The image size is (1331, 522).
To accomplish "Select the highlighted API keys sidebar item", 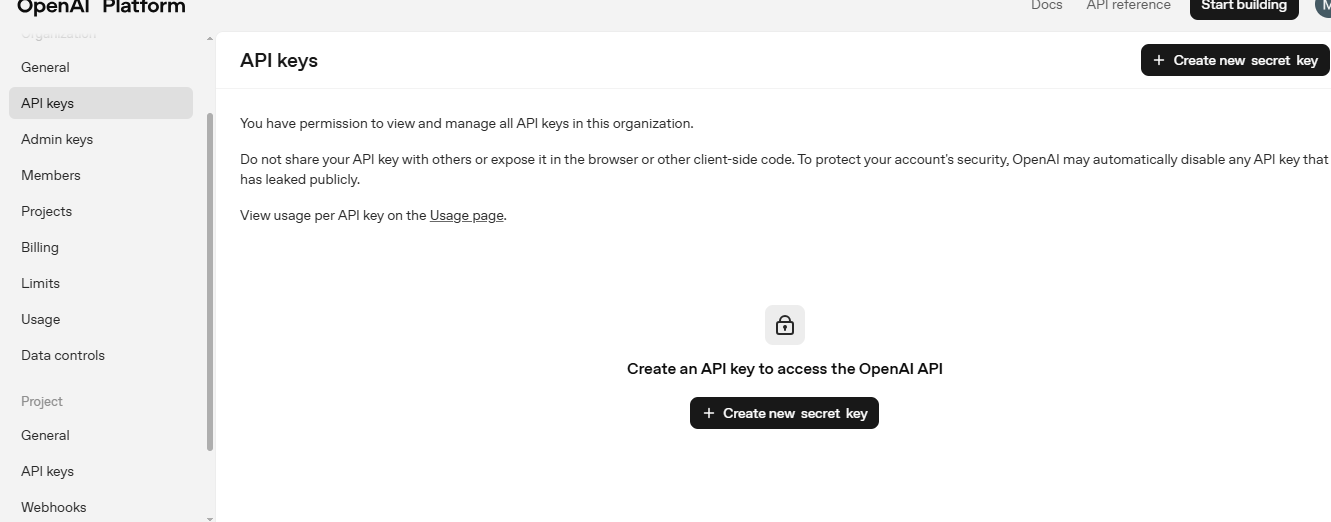I will tap(100, 103).
